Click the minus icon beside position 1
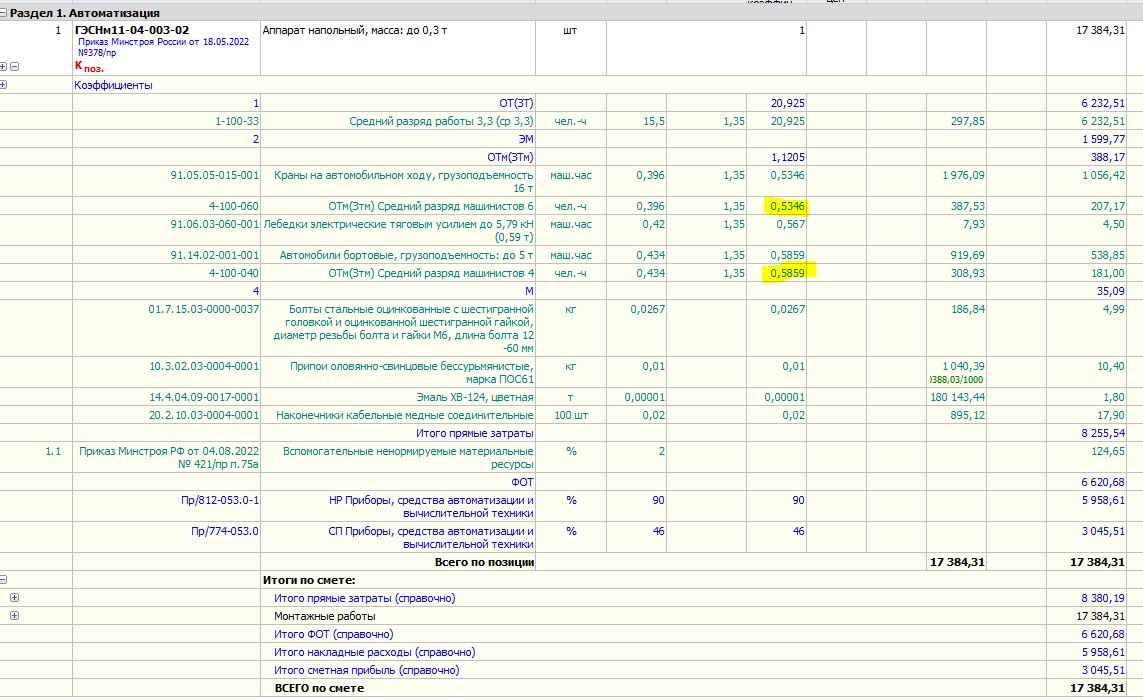 tap(14, 67)
